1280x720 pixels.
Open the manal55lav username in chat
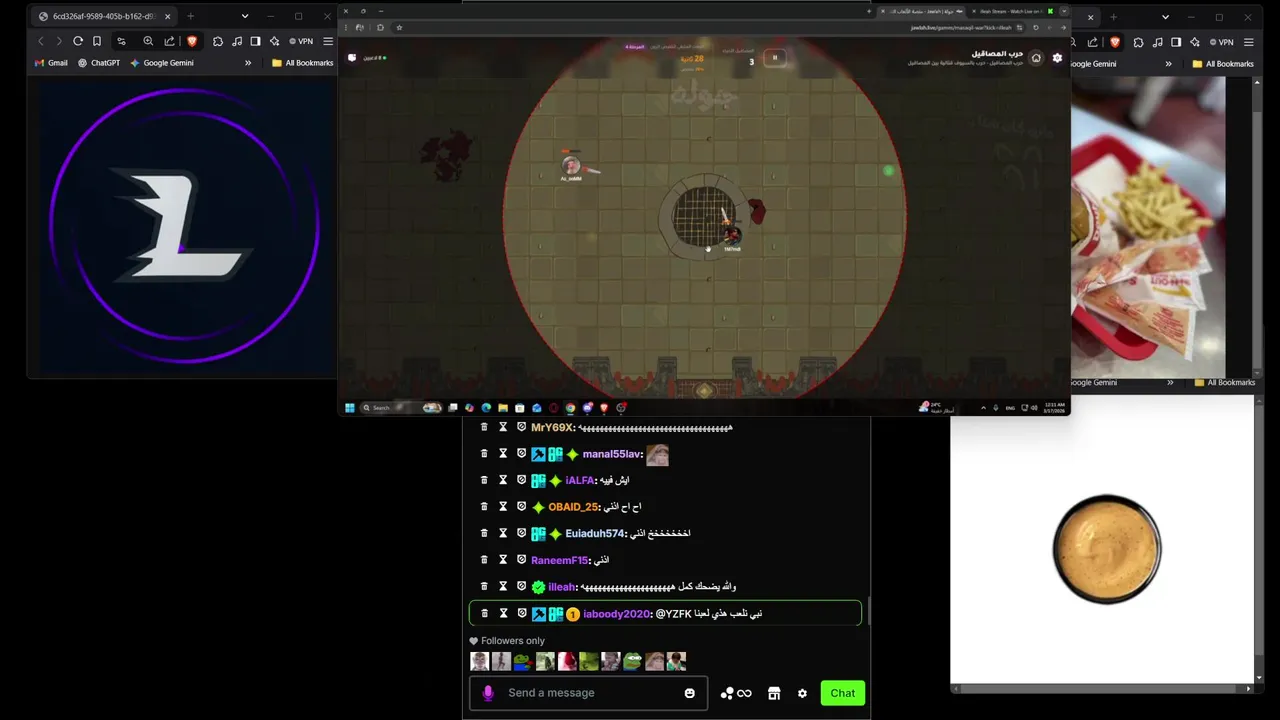pyautogui.click(x=612, y=454)
